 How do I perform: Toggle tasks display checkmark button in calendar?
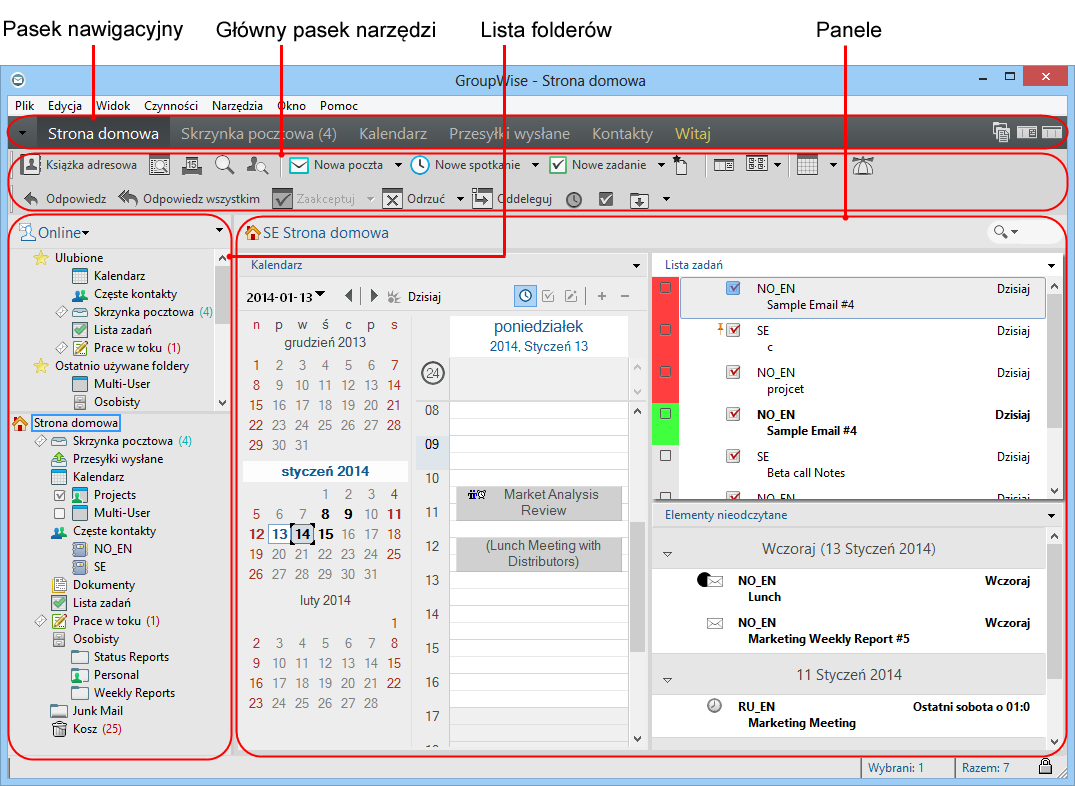click(x=548, y=296)
